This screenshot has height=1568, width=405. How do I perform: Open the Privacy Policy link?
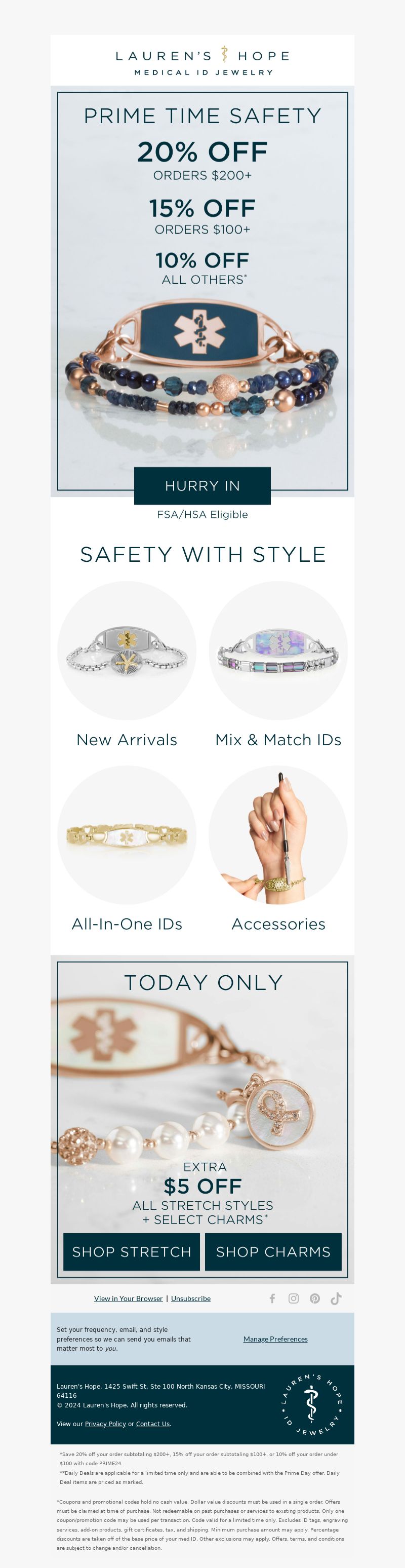click(105, 1424)
